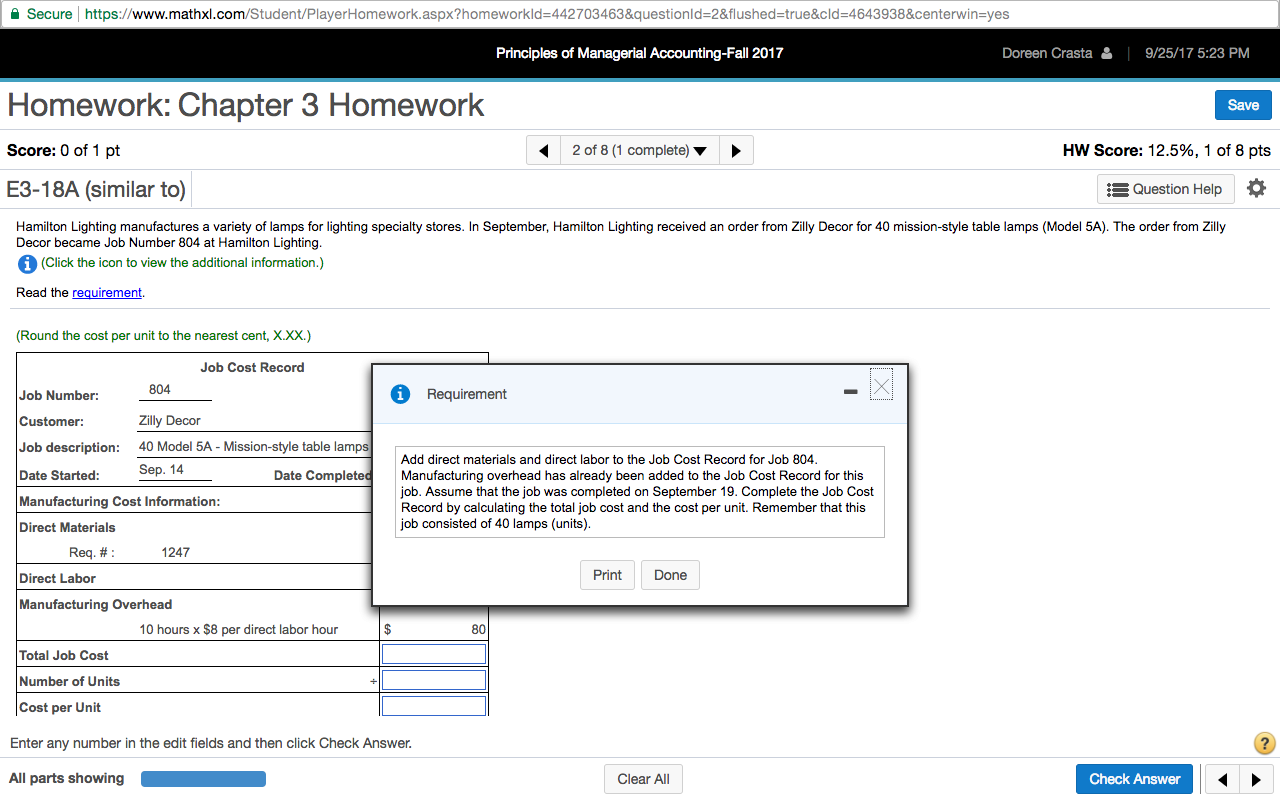1280x800 pixels.
Task: Open the yellow help question mark
Action: [x=1264, y=743]
